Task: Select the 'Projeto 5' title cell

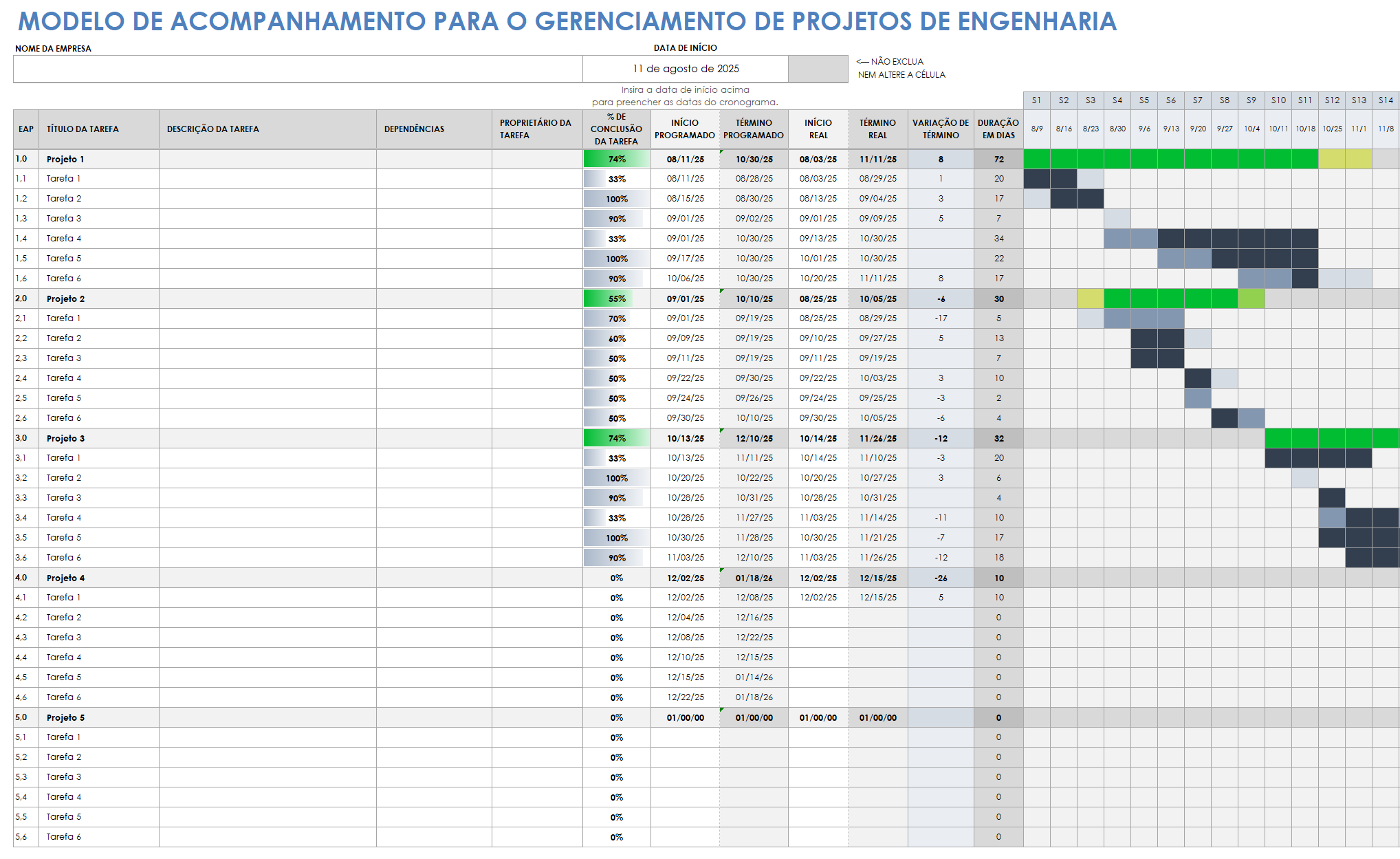Action: 99,717
